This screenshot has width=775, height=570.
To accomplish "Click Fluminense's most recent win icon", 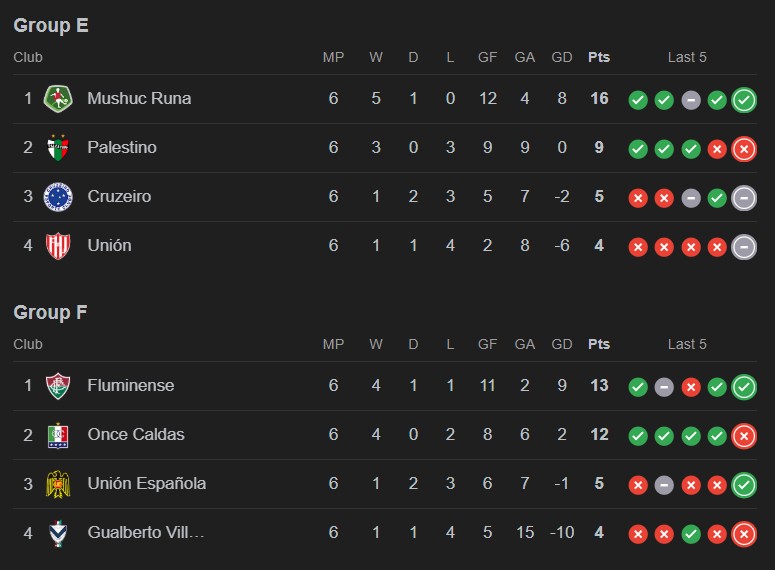I will tap(743, 387).
